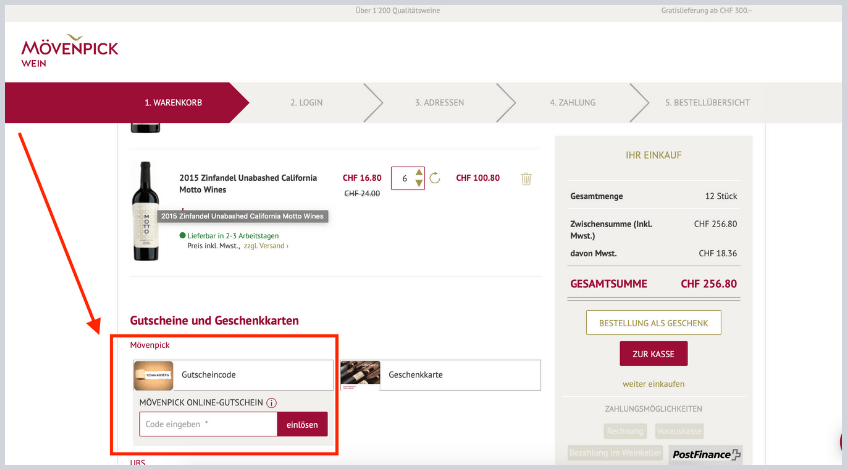The image size is (847, 470).
Task: Click the unit price 'CHF 16.80'
Action: click(x=362, y=178)
